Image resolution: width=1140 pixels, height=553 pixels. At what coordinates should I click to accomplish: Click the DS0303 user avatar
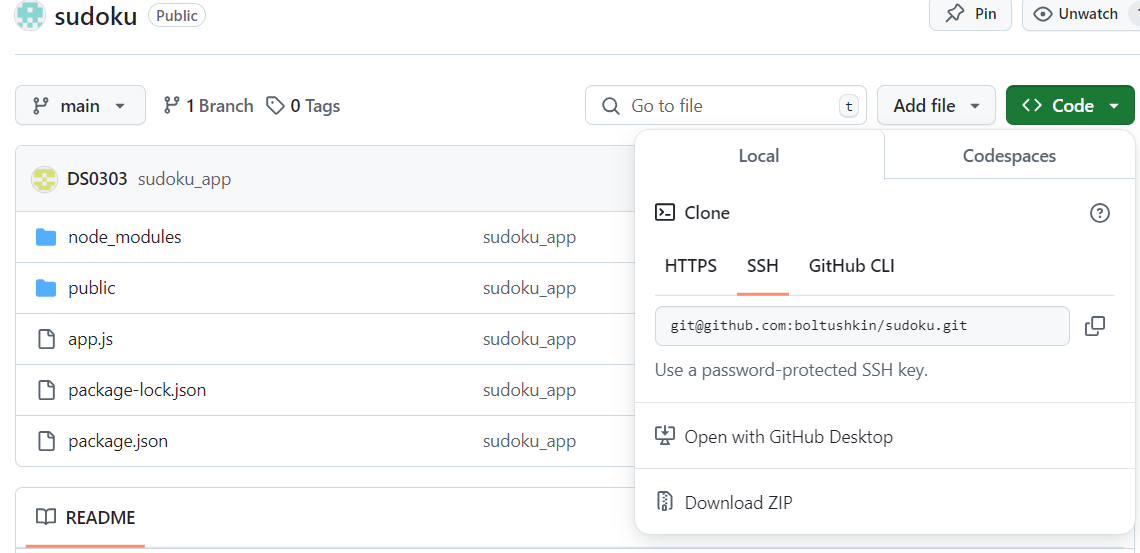click(x=44, y=179)
